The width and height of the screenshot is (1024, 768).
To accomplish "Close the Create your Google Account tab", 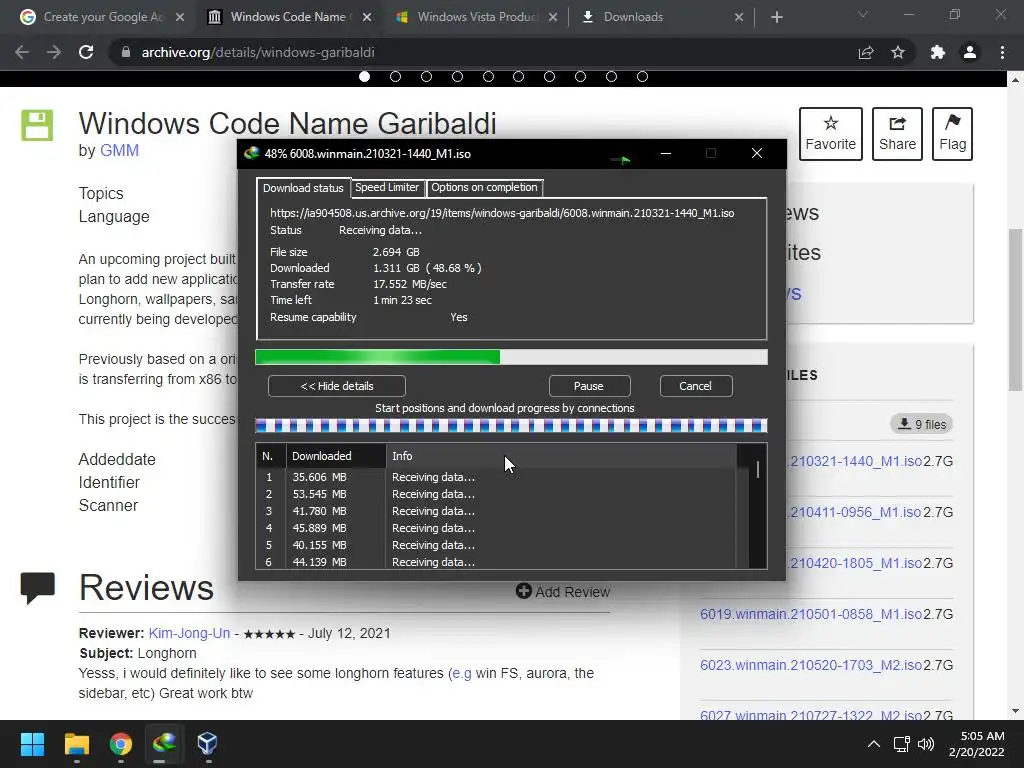I will (180, 17).
